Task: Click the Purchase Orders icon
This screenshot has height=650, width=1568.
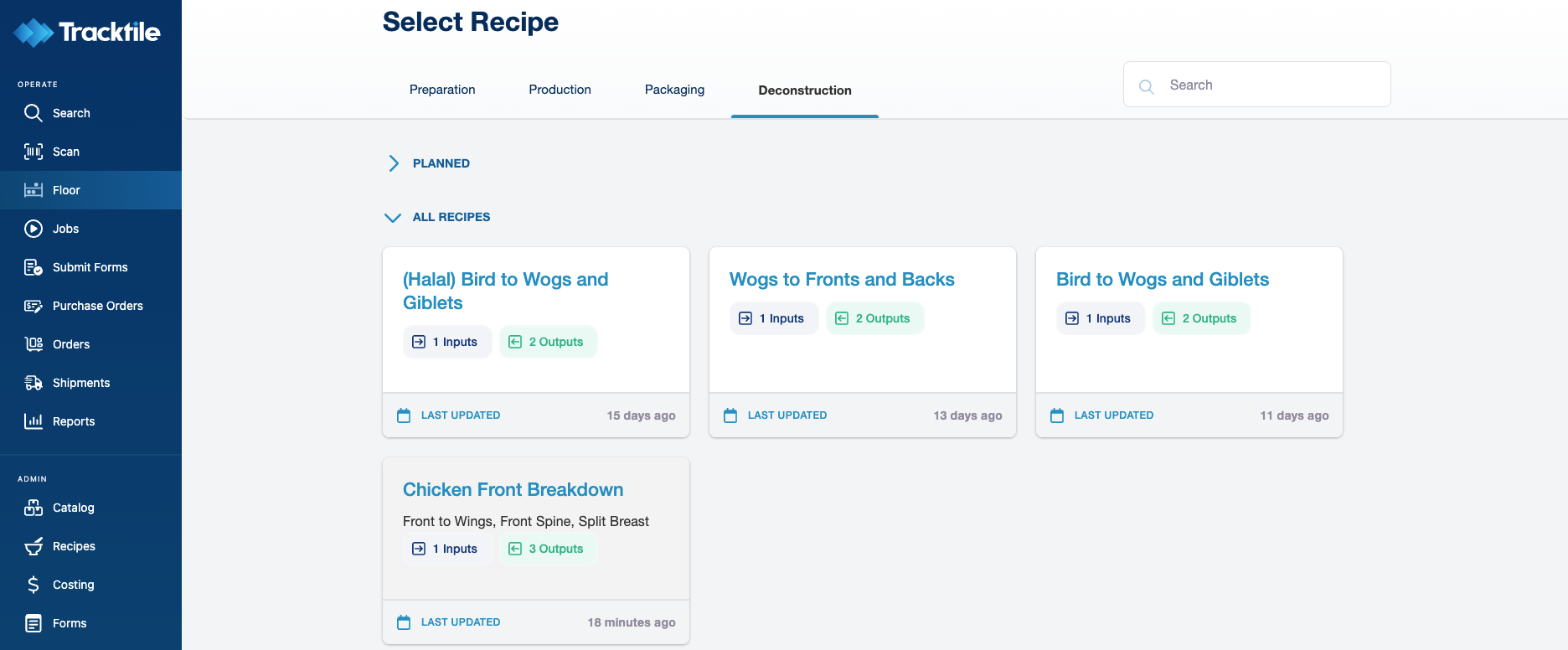Action: pos(34,306)
